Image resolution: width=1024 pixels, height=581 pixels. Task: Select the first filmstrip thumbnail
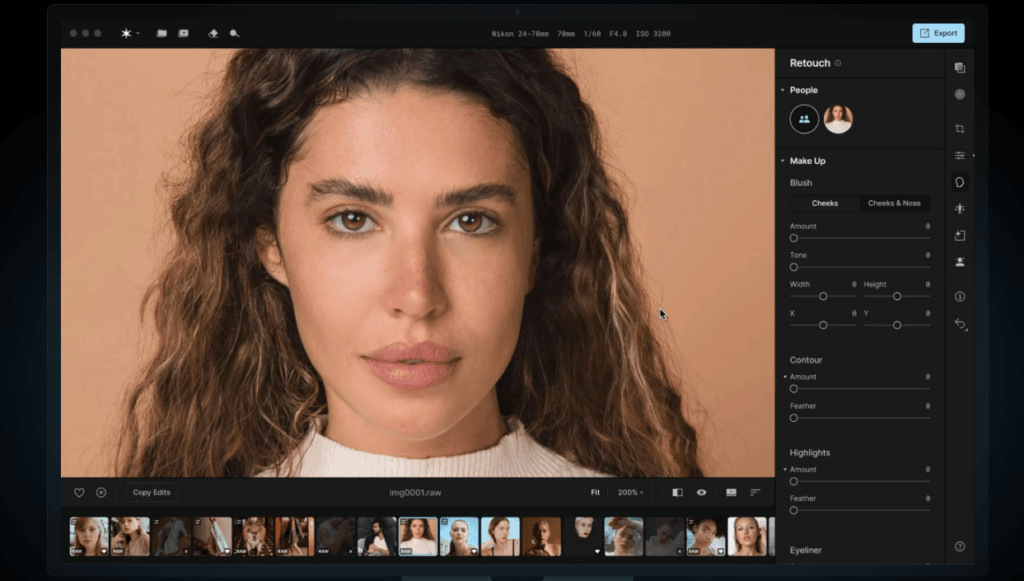click(89, 537)
